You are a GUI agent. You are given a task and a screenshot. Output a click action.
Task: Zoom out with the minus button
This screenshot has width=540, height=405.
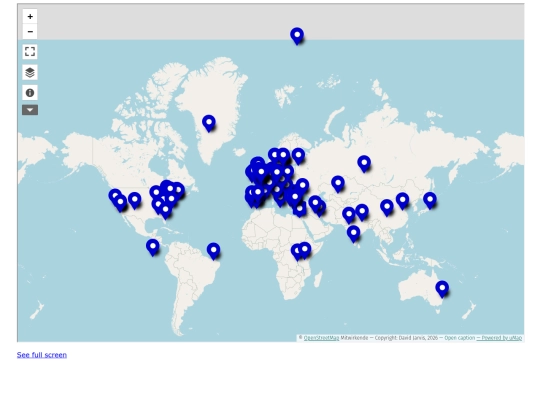click(x=30, y=32)
